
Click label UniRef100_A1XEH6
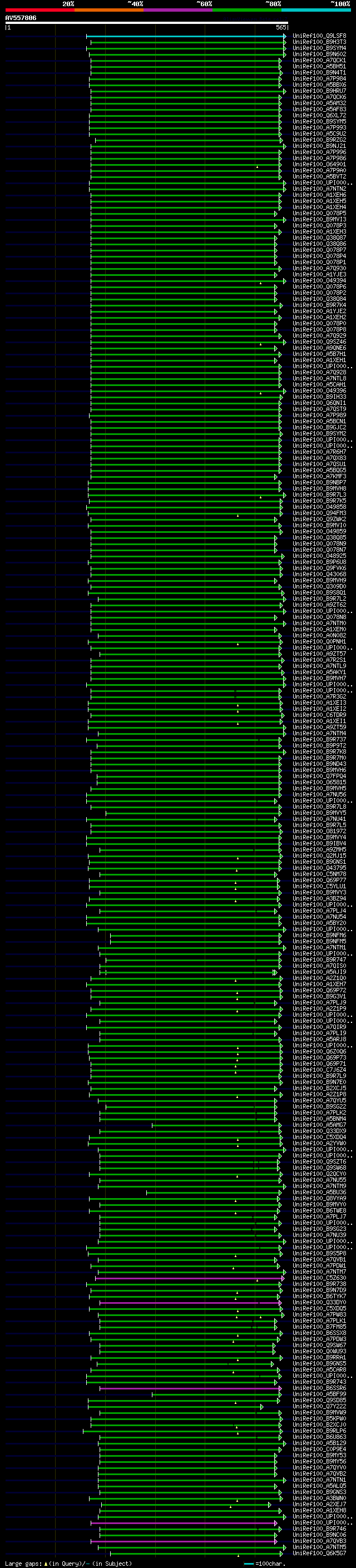coord(319,195)
